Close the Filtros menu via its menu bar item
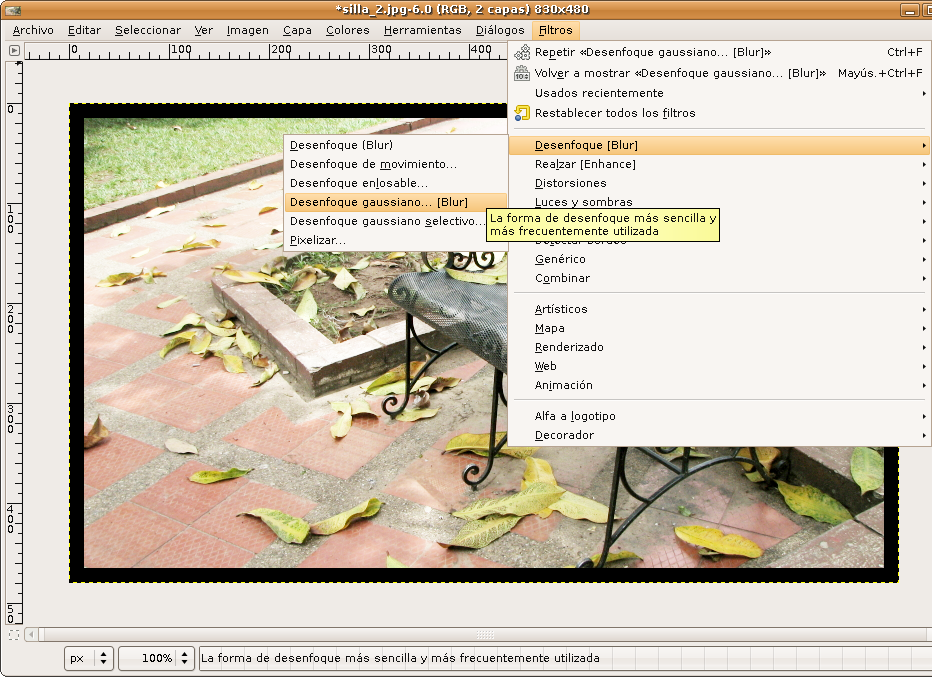 point(556,30)
